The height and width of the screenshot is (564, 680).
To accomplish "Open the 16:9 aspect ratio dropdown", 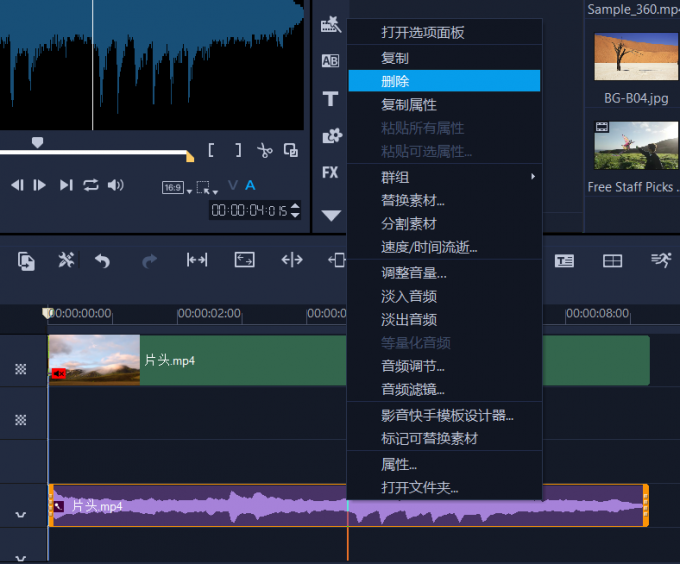I will [177, 188].
